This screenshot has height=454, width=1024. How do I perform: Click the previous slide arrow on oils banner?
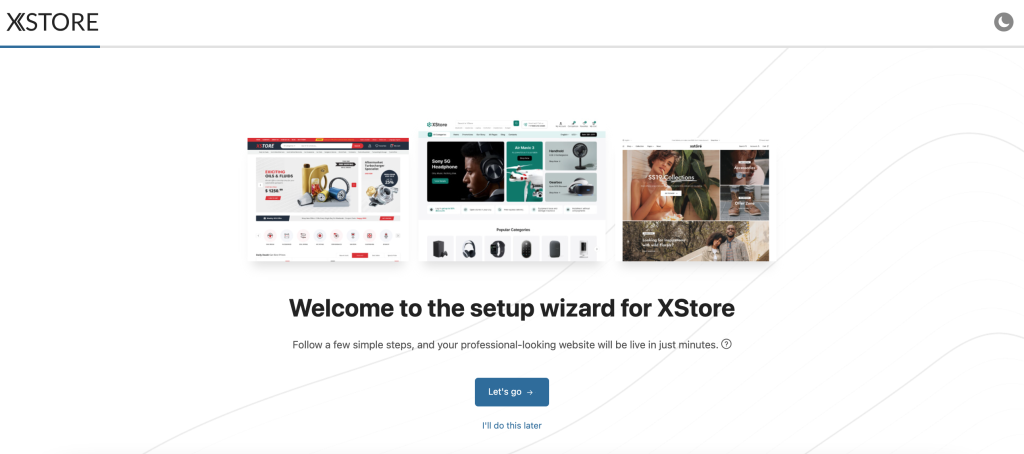(x=260, y=185)
